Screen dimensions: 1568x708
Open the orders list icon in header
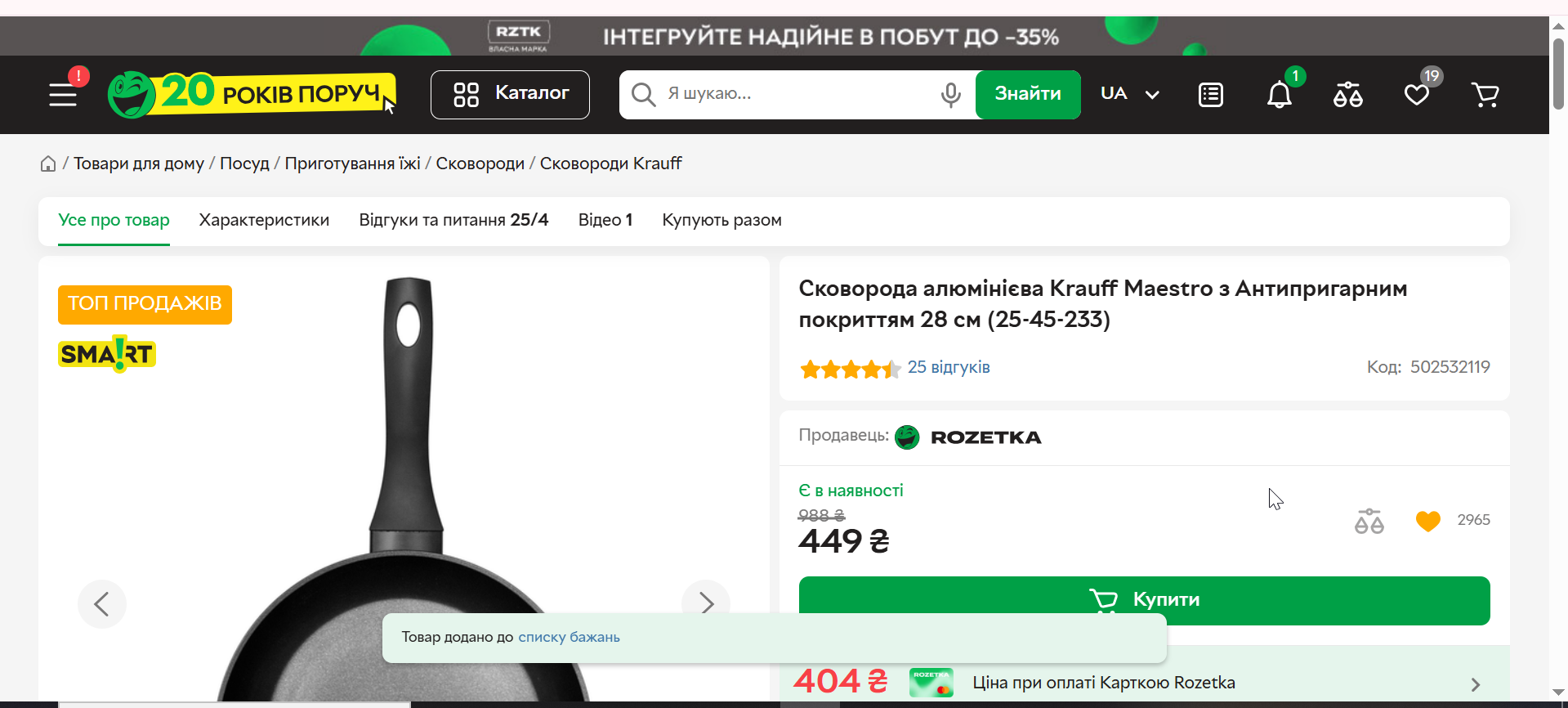point(1210,95)
